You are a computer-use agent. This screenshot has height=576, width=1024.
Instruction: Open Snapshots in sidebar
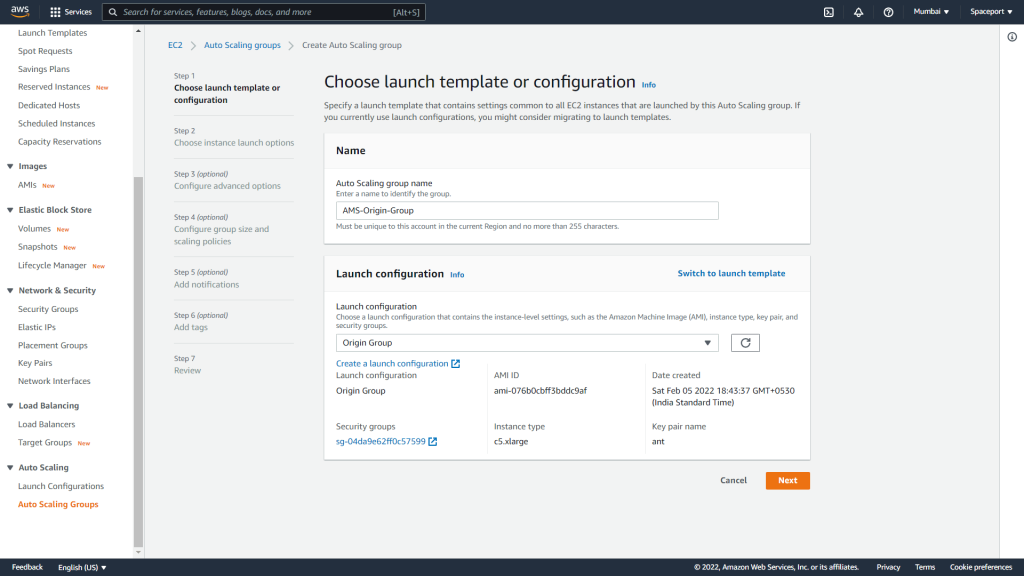click(x=37, y=247)
